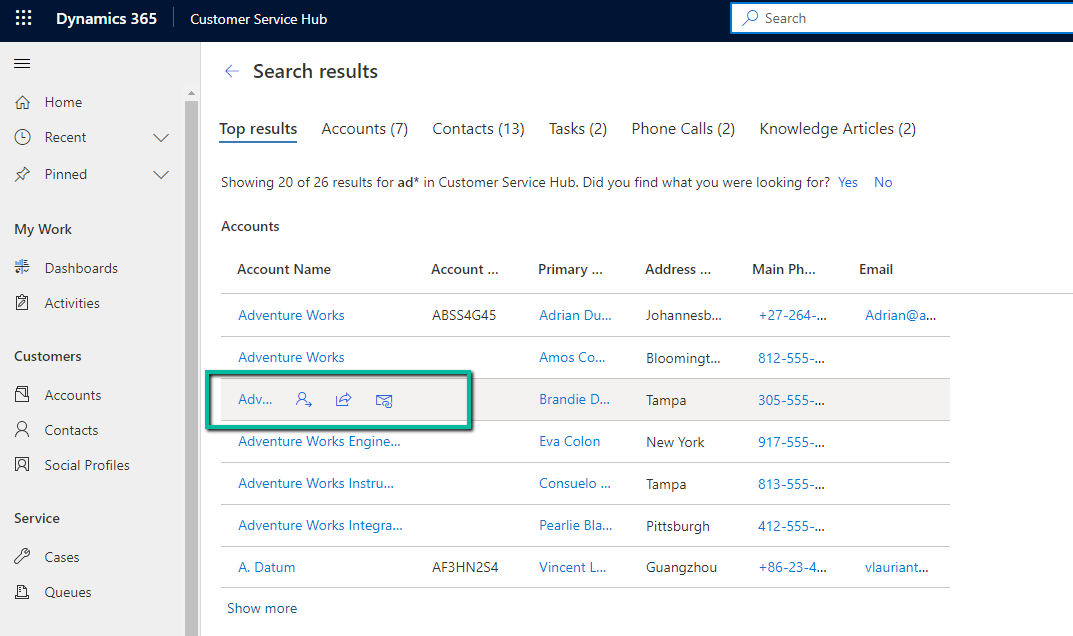Open primary contact Eva Colon
1073x636 pixels.
pyautogui.click(x=569, y=441)
